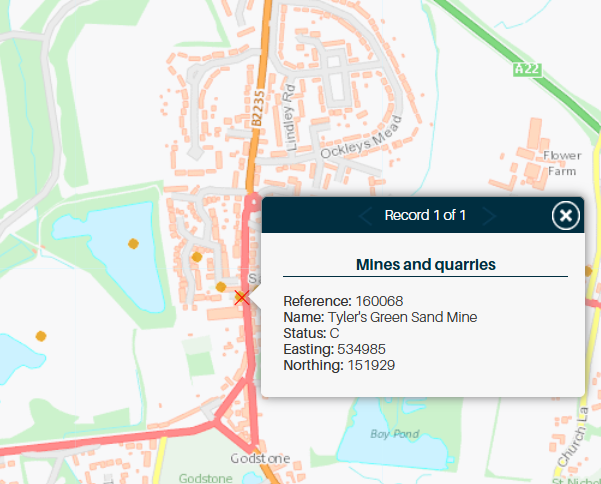601x484 pixels.
Task: Select orange marker at far left edge
Action: [41, 336]
